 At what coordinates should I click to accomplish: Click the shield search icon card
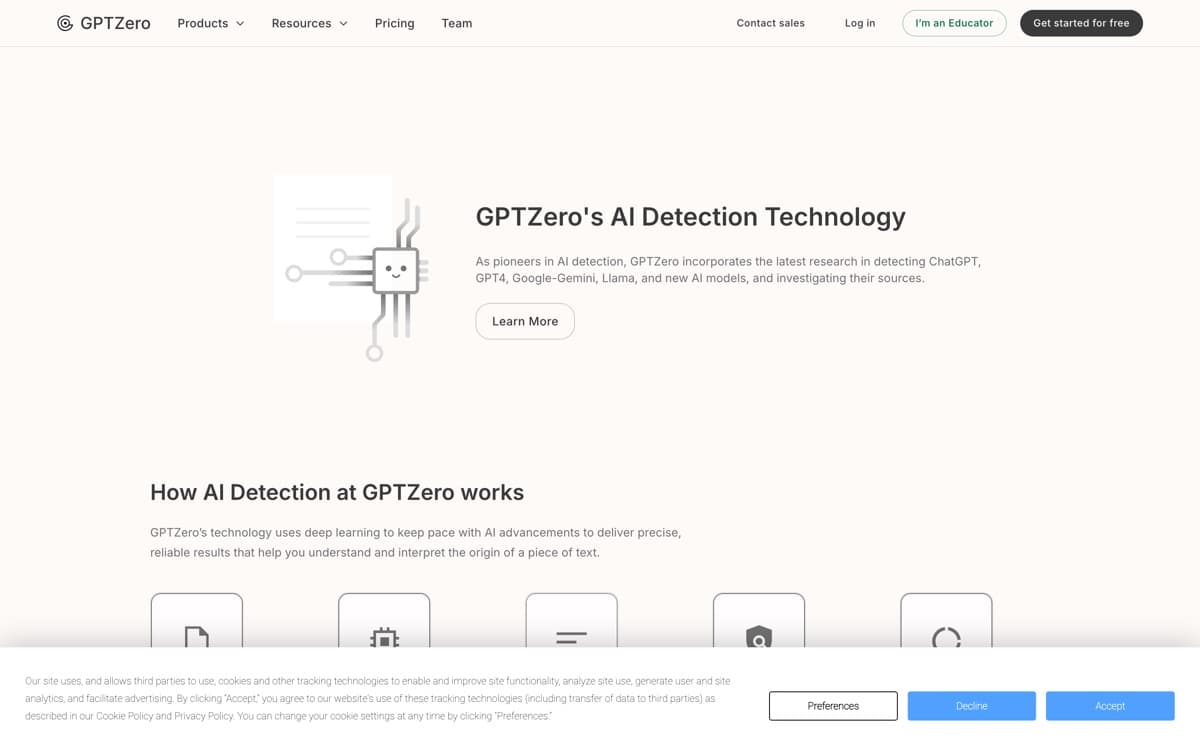click(759, 621)
